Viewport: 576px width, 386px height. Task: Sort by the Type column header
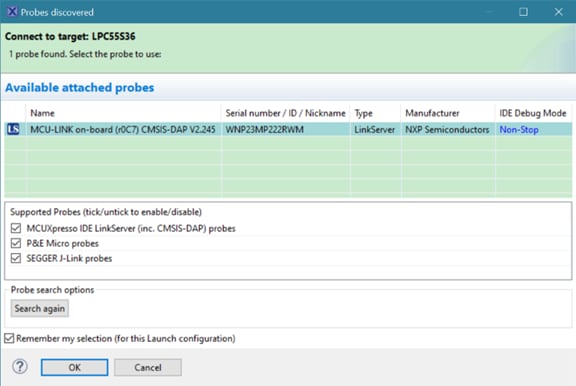(375, 113)
